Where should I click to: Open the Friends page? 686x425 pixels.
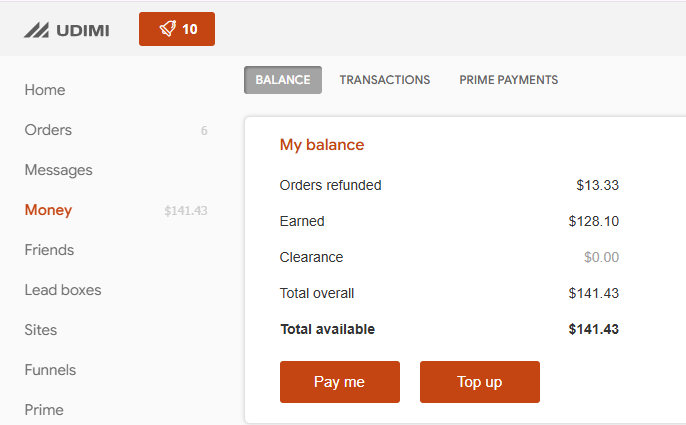pyautogui.click(x=49, y=250)
